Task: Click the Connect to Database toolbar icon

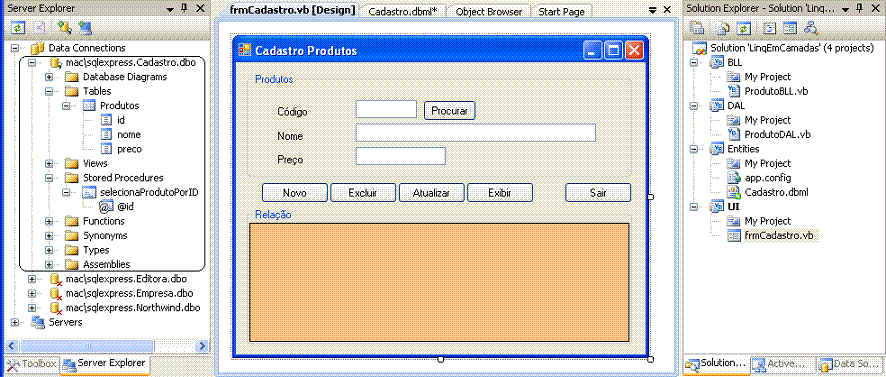Action: 64,27
